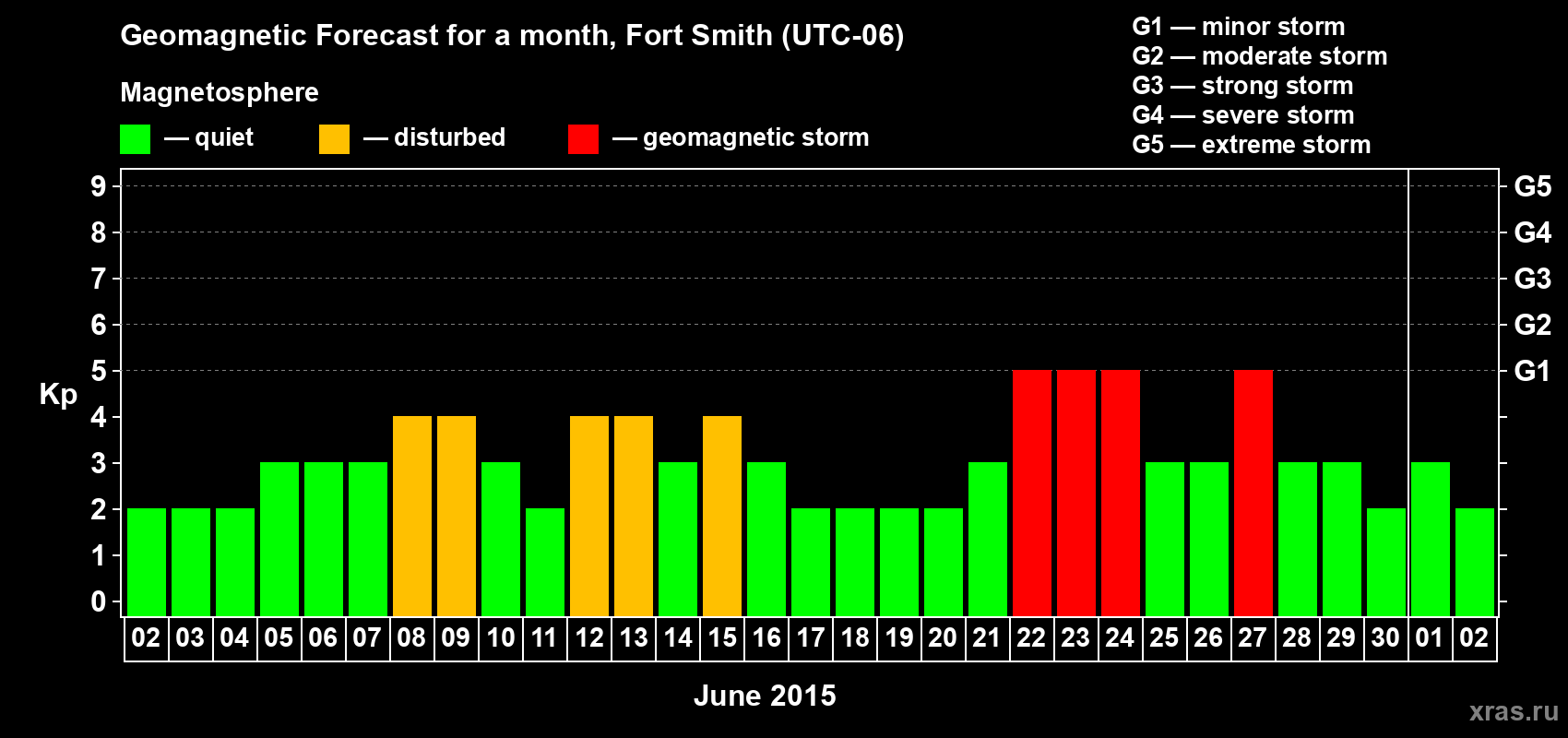The height and width of the screenshot is (738, 1568).
Task: Click the G5 label on right axis
Action: tap(1533, 186)
